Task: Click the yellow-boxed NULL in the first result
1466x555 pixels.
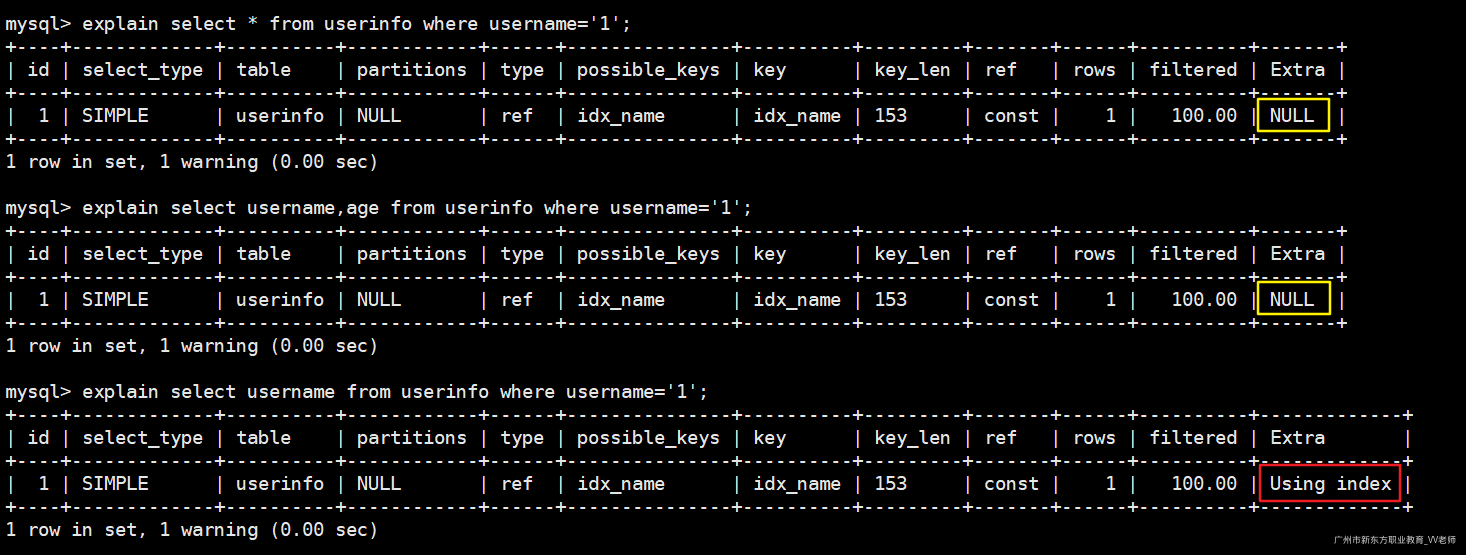Action: (x=1292, y=115)
